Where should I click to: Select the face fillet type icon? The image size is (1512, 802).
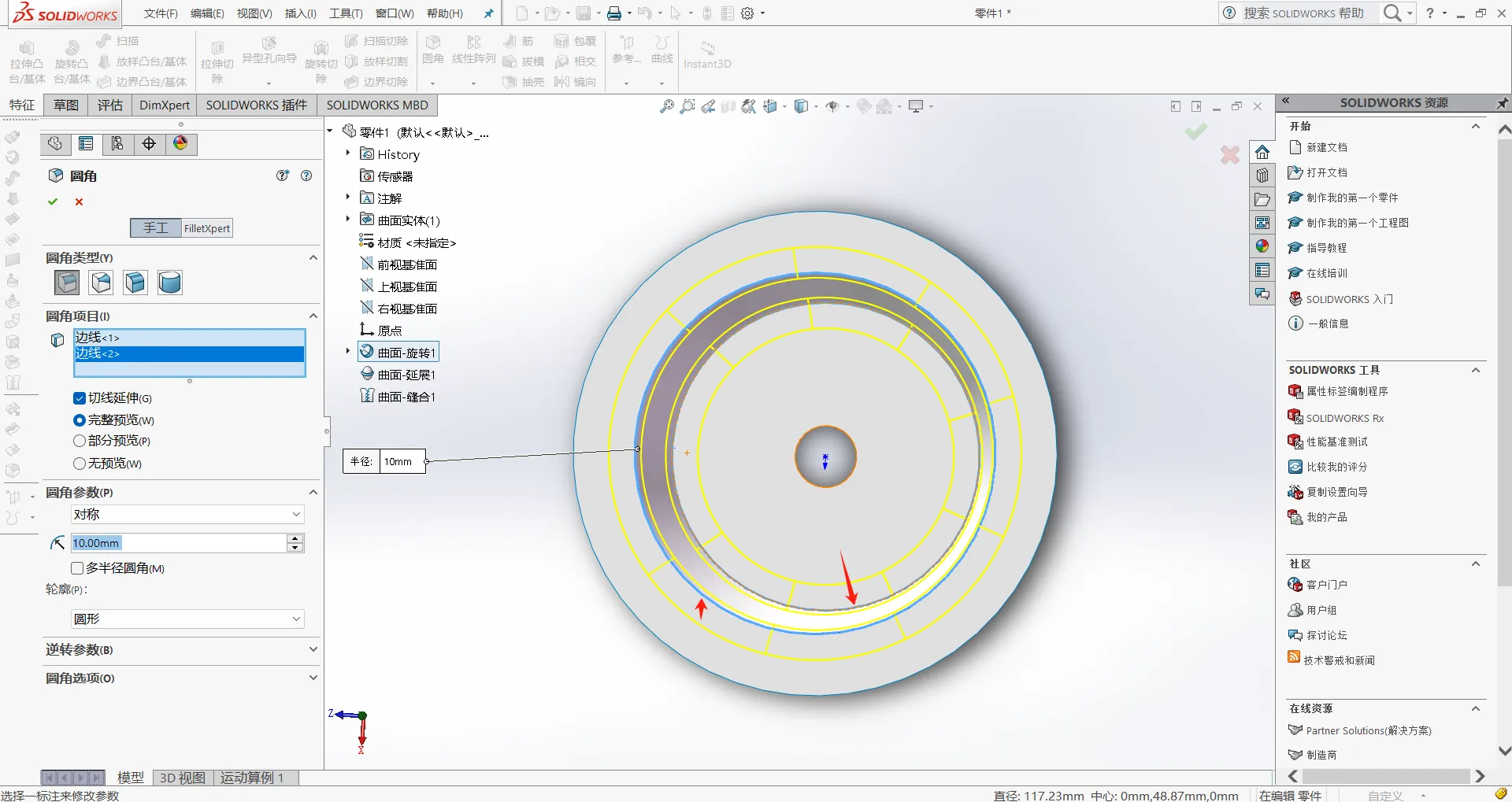pos(135,283)
